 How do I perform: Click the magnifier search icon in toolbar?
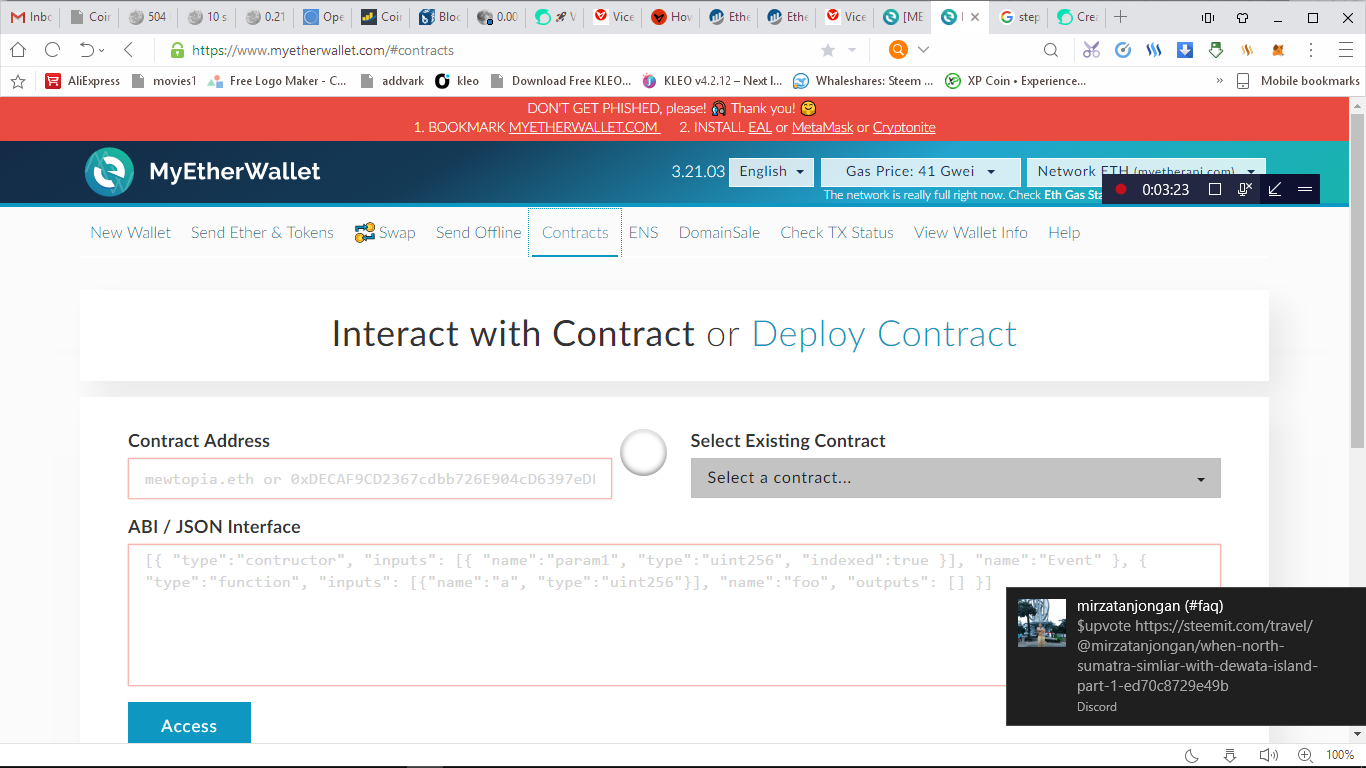point(1051,50)
